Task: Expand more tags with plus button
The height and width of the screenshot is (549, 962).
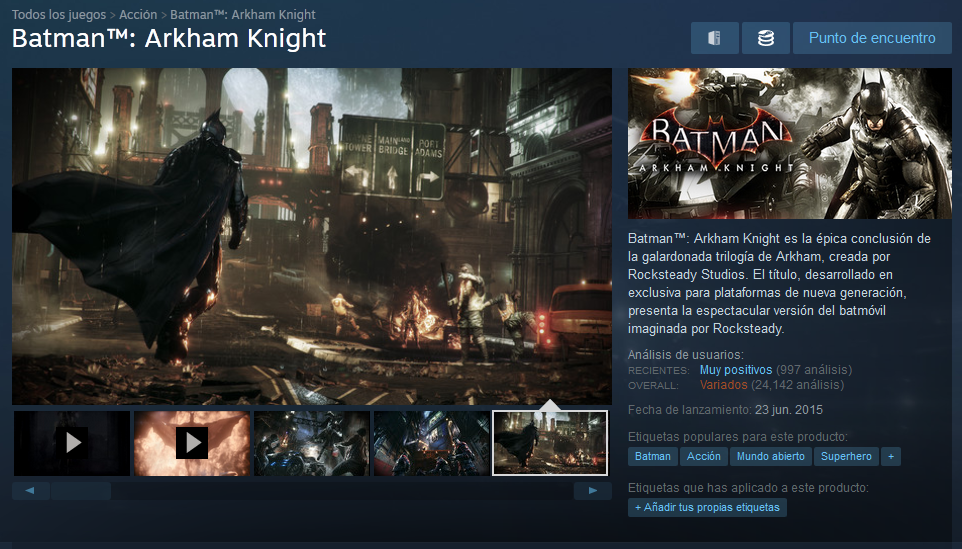Action: point(891,456)
